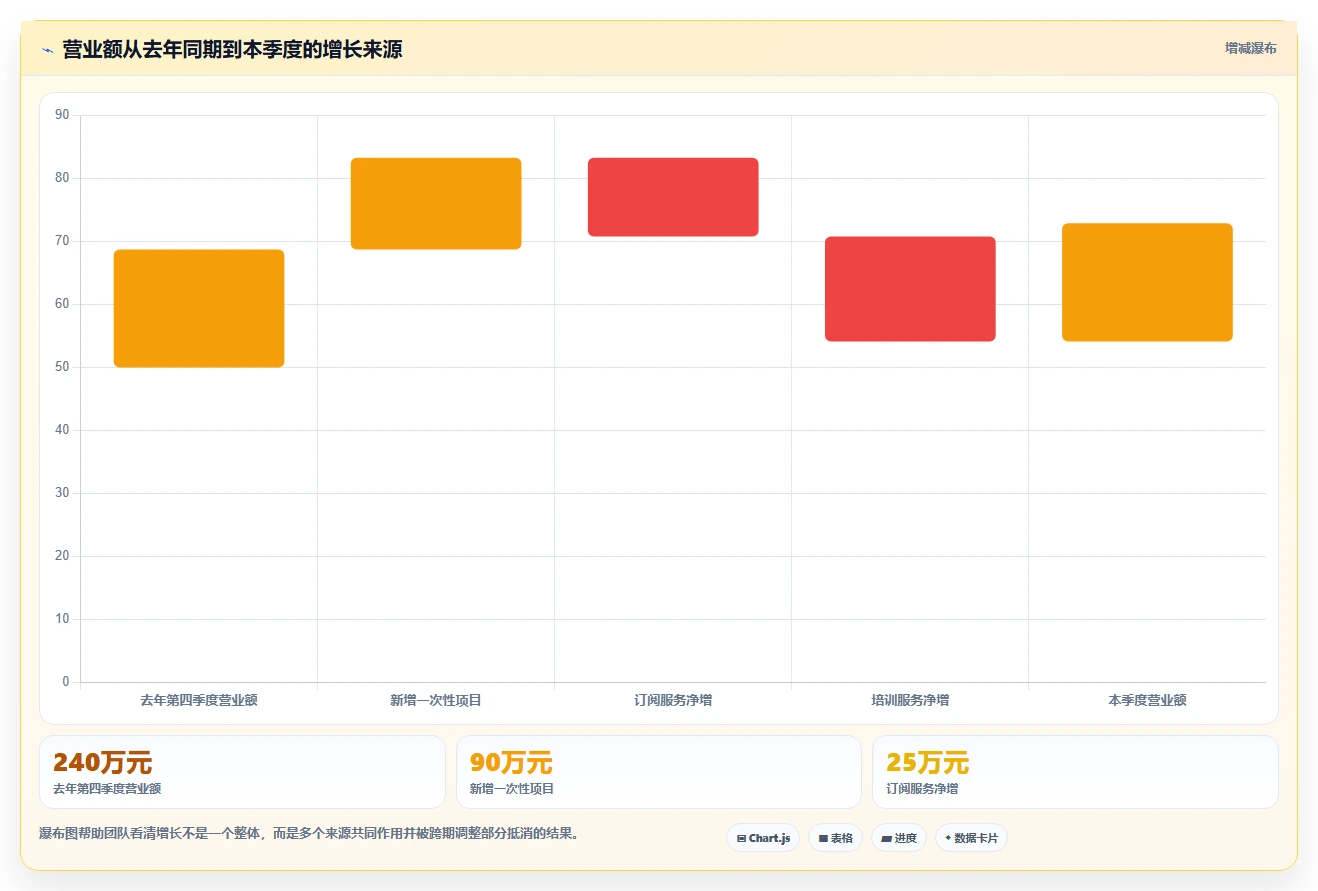Select the 数据卡片 tag chip
1318x891 pixels.
[971, 838]
